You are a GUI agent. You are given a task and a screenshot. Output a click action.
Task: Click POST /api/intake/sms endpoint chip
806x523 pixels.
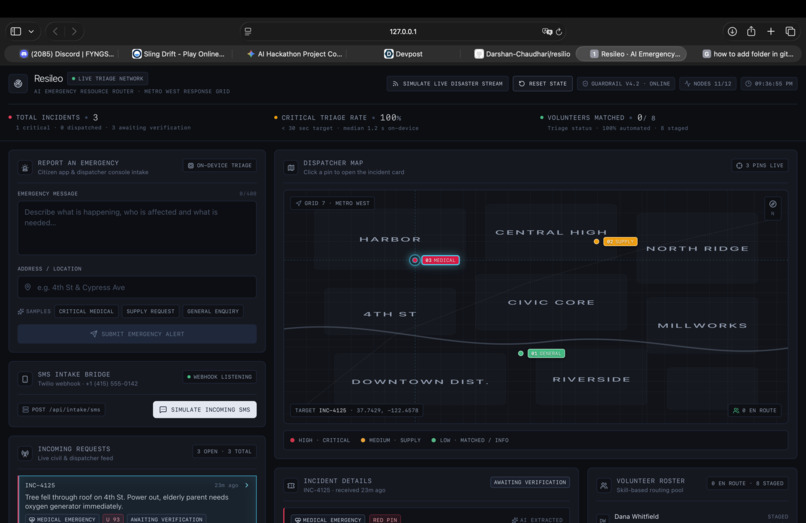[x=61, y=409]
